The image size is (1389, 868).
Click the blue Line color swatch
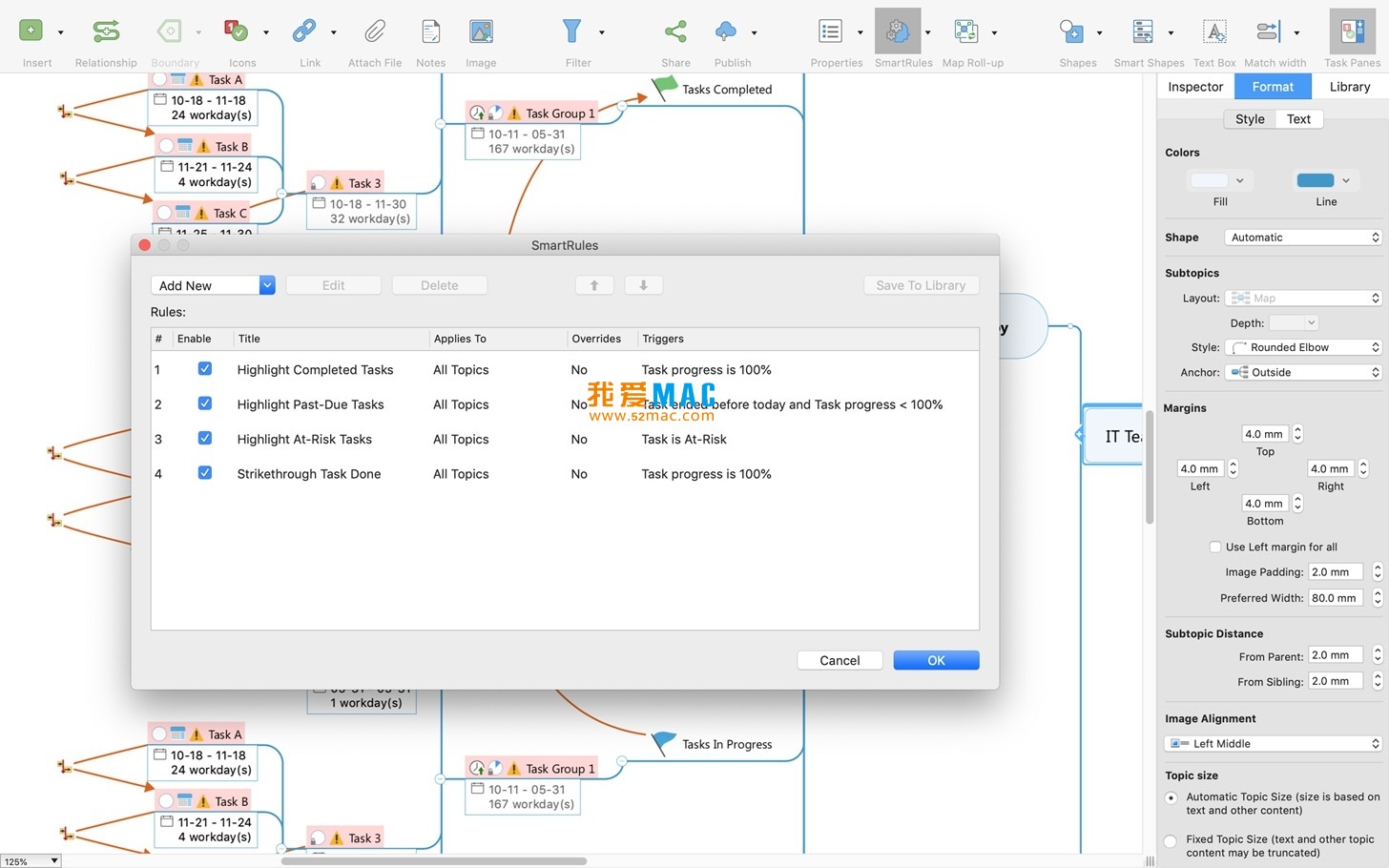(1316, 180)
